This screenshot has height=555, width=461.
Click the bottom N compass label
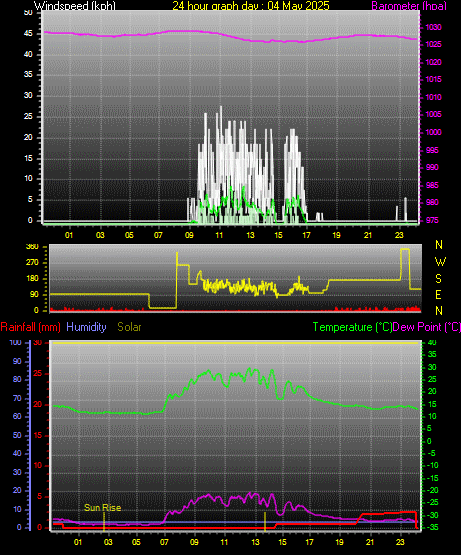[439, 311]
